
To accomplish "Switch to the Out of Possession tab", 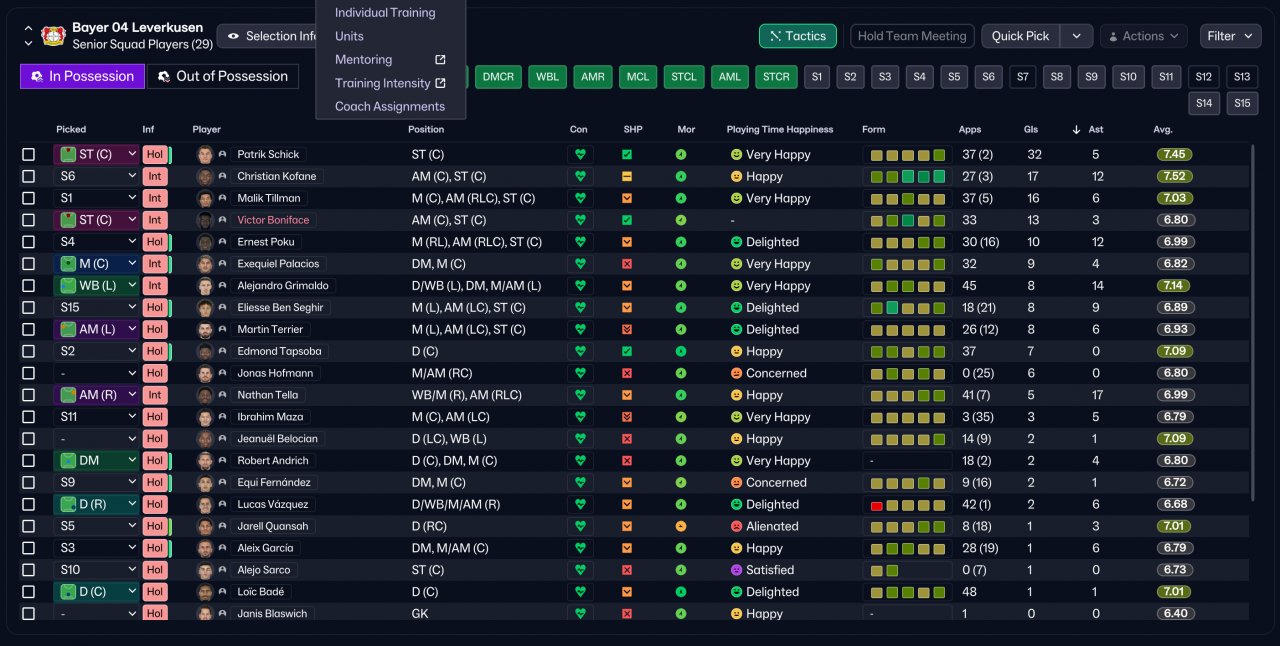I will 223,76.
